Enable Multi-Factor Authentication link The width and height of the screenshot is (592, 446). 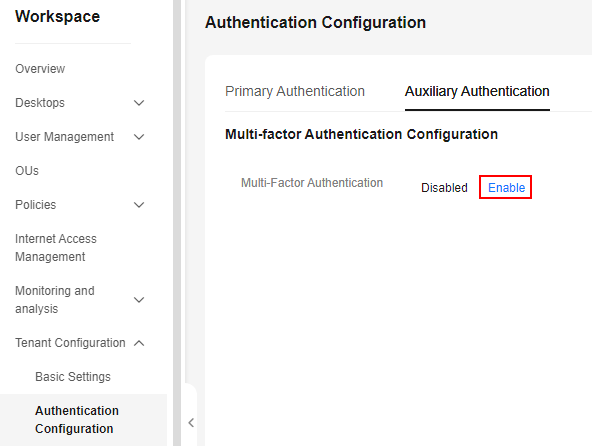(x=506, y=187)
